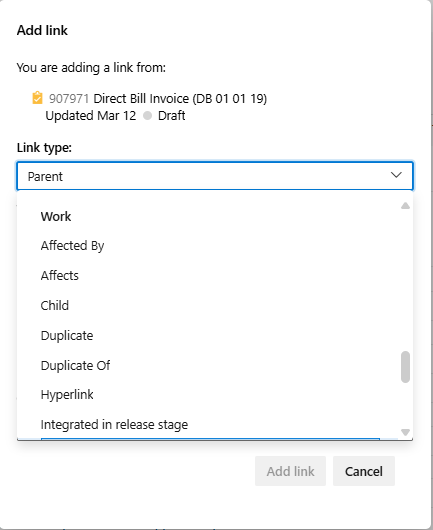Open Direct Bill Invoice work item title
Viewport: 433px width, 530px height.
[180, 99]
